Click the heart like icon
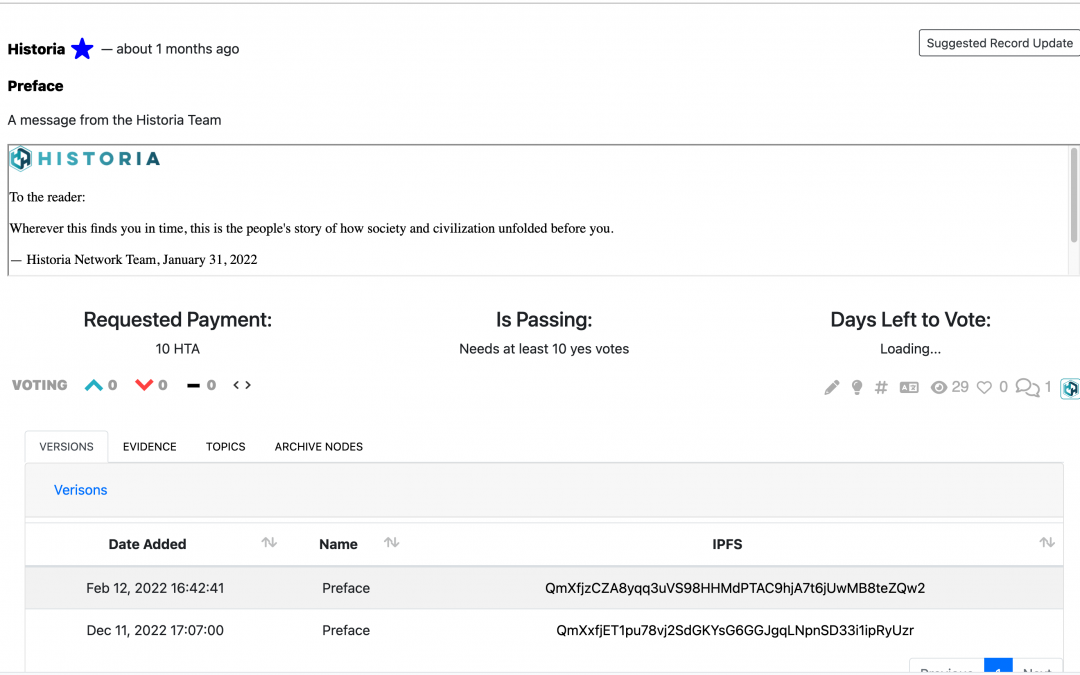 pyautogui.click(x=984, y=387)
